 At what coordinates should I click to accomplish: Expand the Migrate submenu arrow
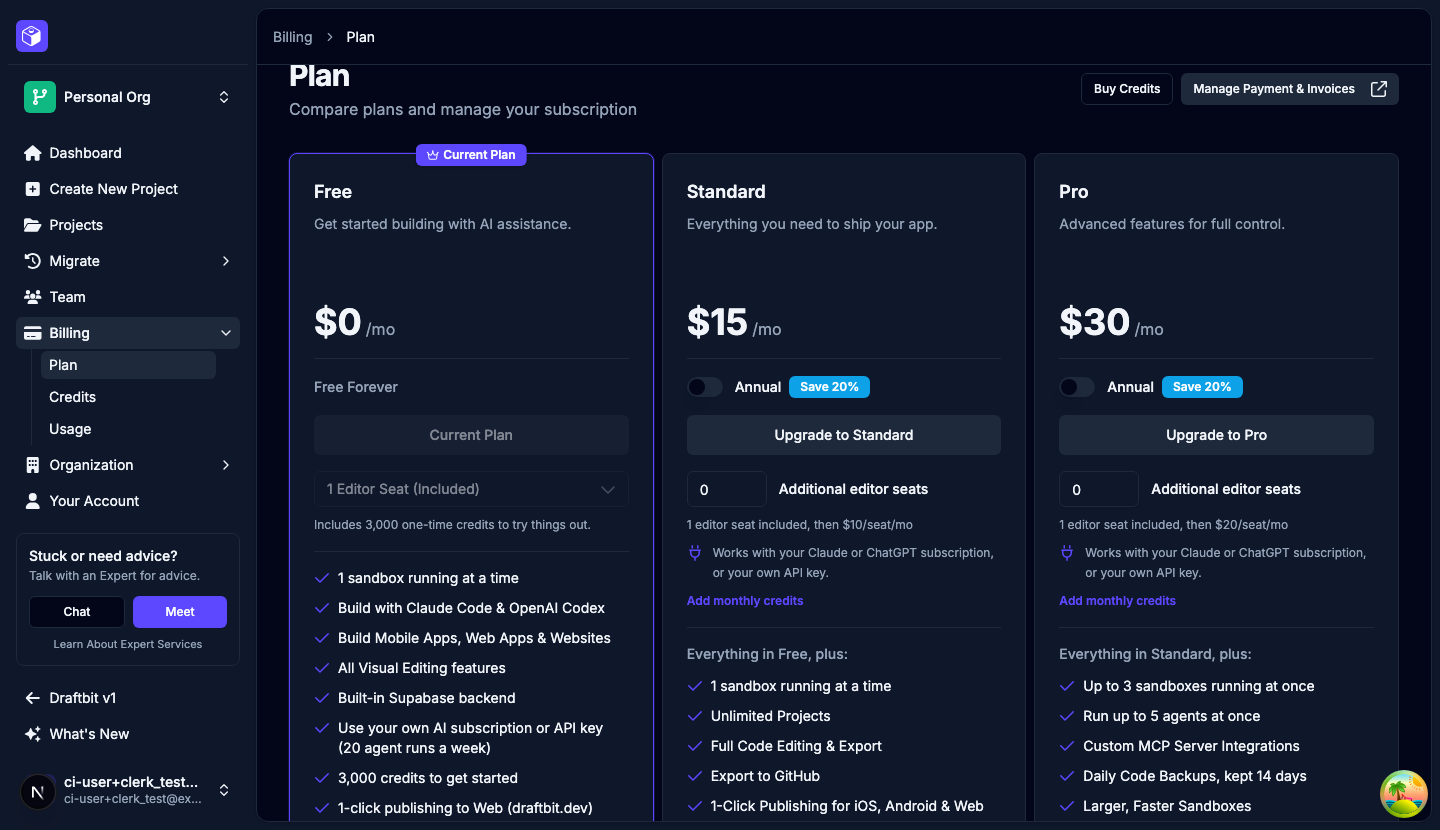point(226,261)
